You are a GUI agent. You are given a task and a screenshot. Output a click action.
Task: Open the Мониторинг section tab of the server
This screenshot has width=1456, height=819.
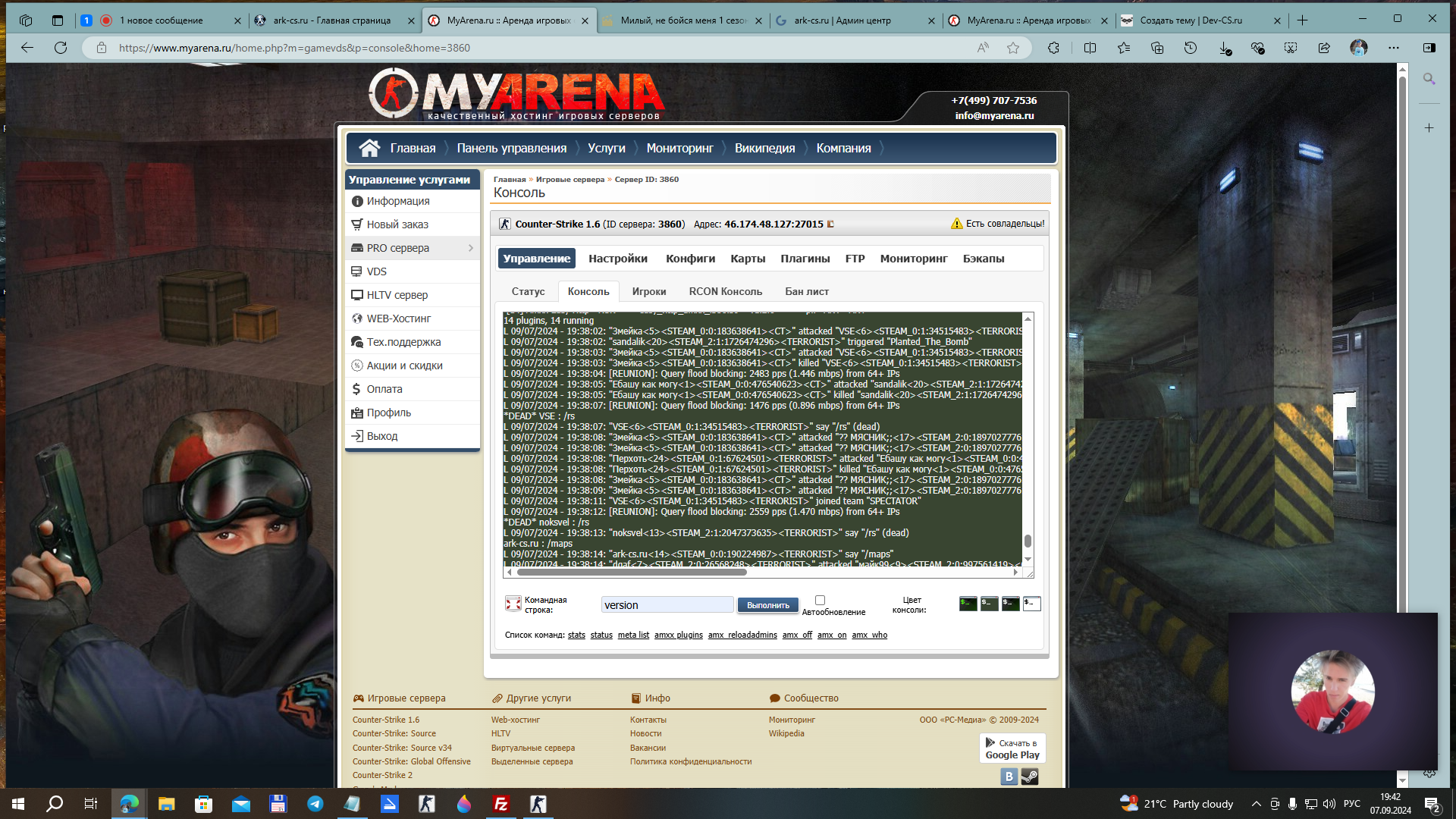pos(914,259)
